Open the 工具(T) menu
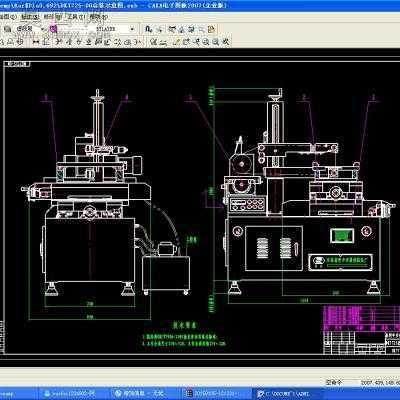The image size is (400, 400). 75,16
